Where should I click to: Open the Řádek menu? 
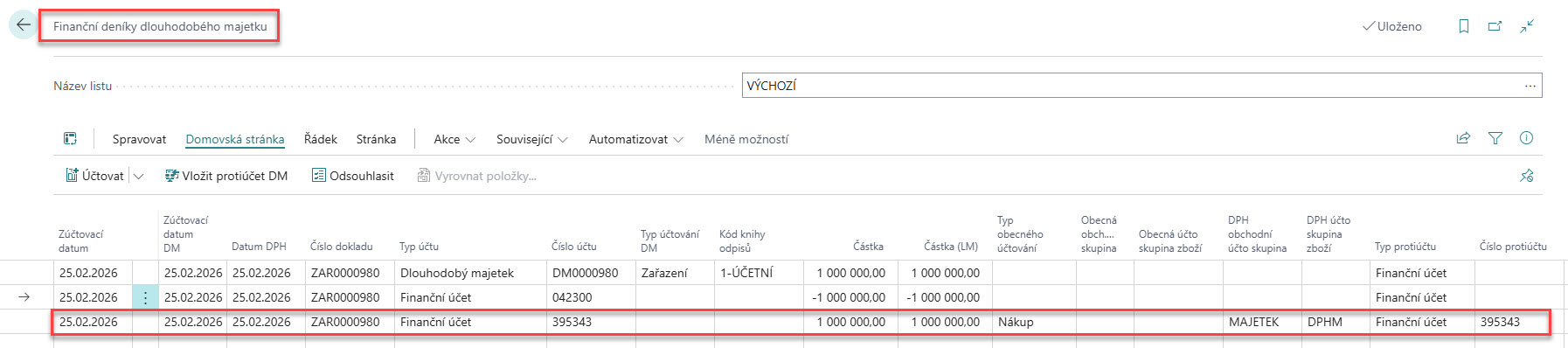click(320, 139)
